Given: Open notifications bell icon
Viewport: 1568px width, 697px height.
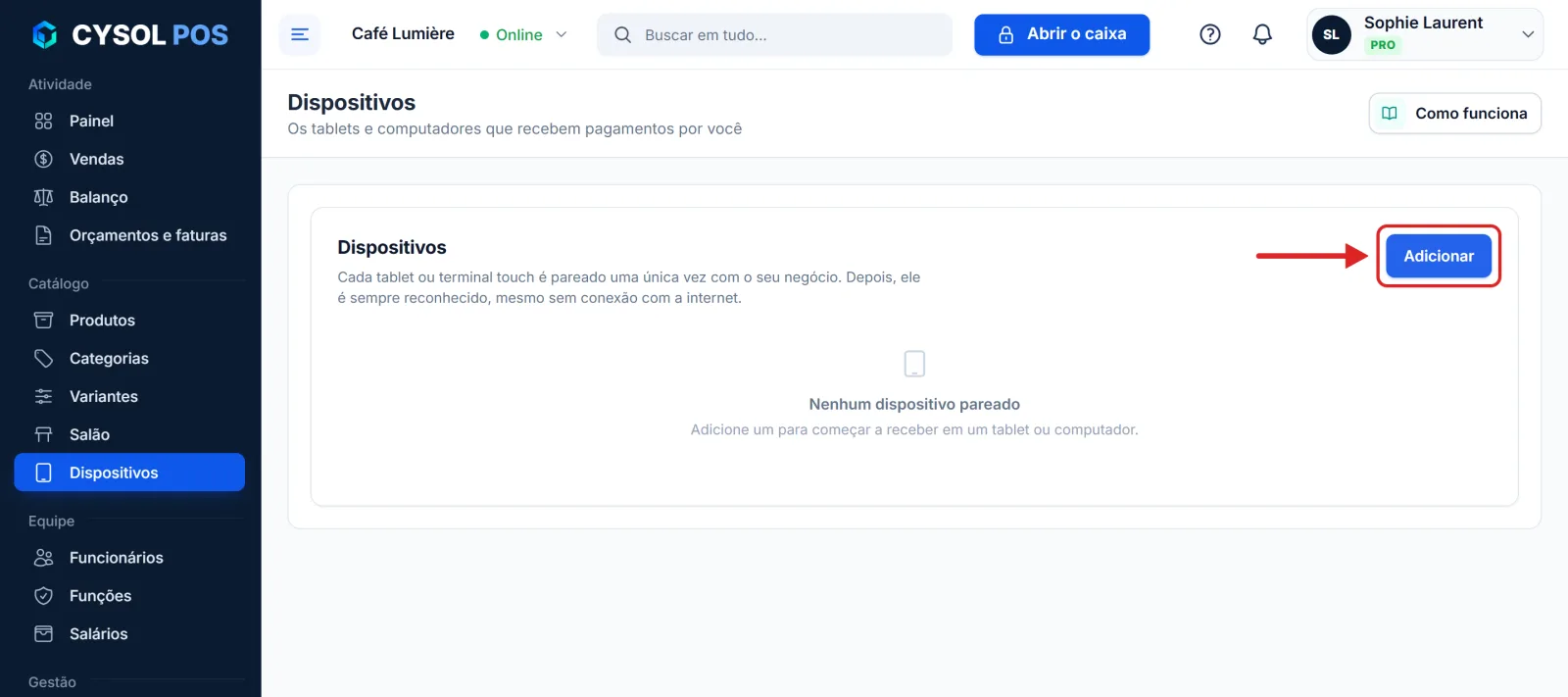Looking at the screenshot, I should click(x=1262, y=34).
